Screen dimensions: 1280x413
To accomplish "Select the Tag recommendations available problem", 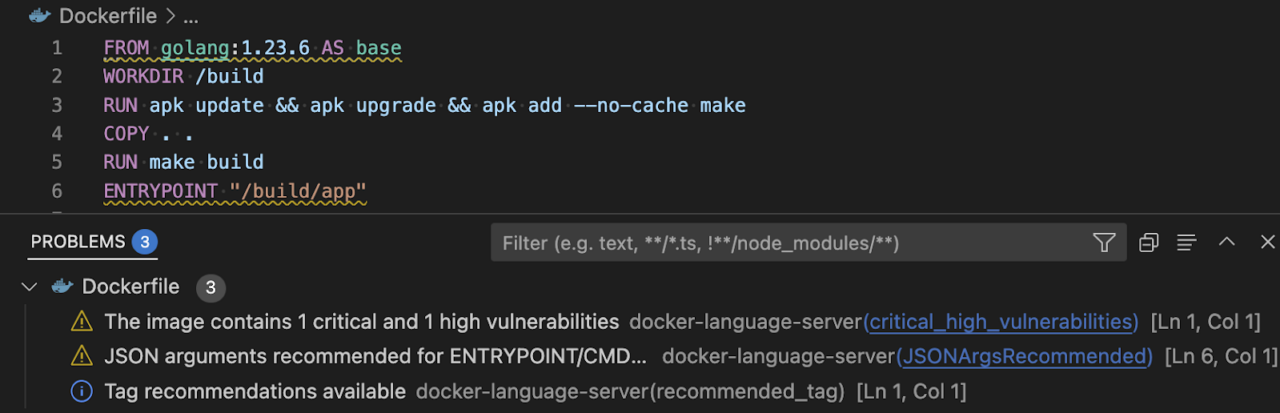I will point(255,392).
